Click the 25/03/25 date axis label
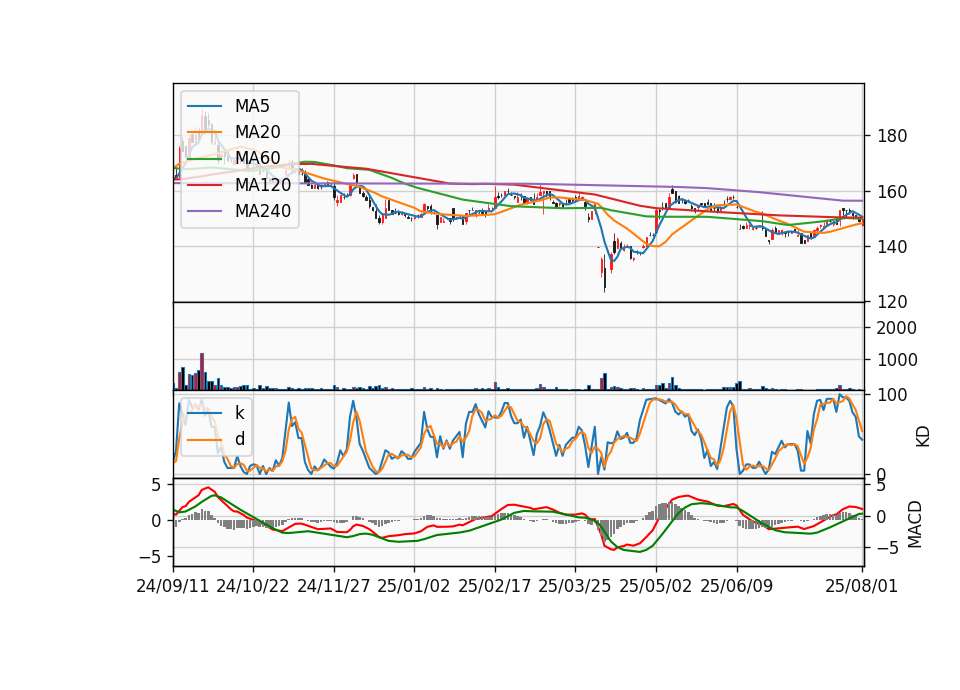960x690 pixels. tap(575, 586)
